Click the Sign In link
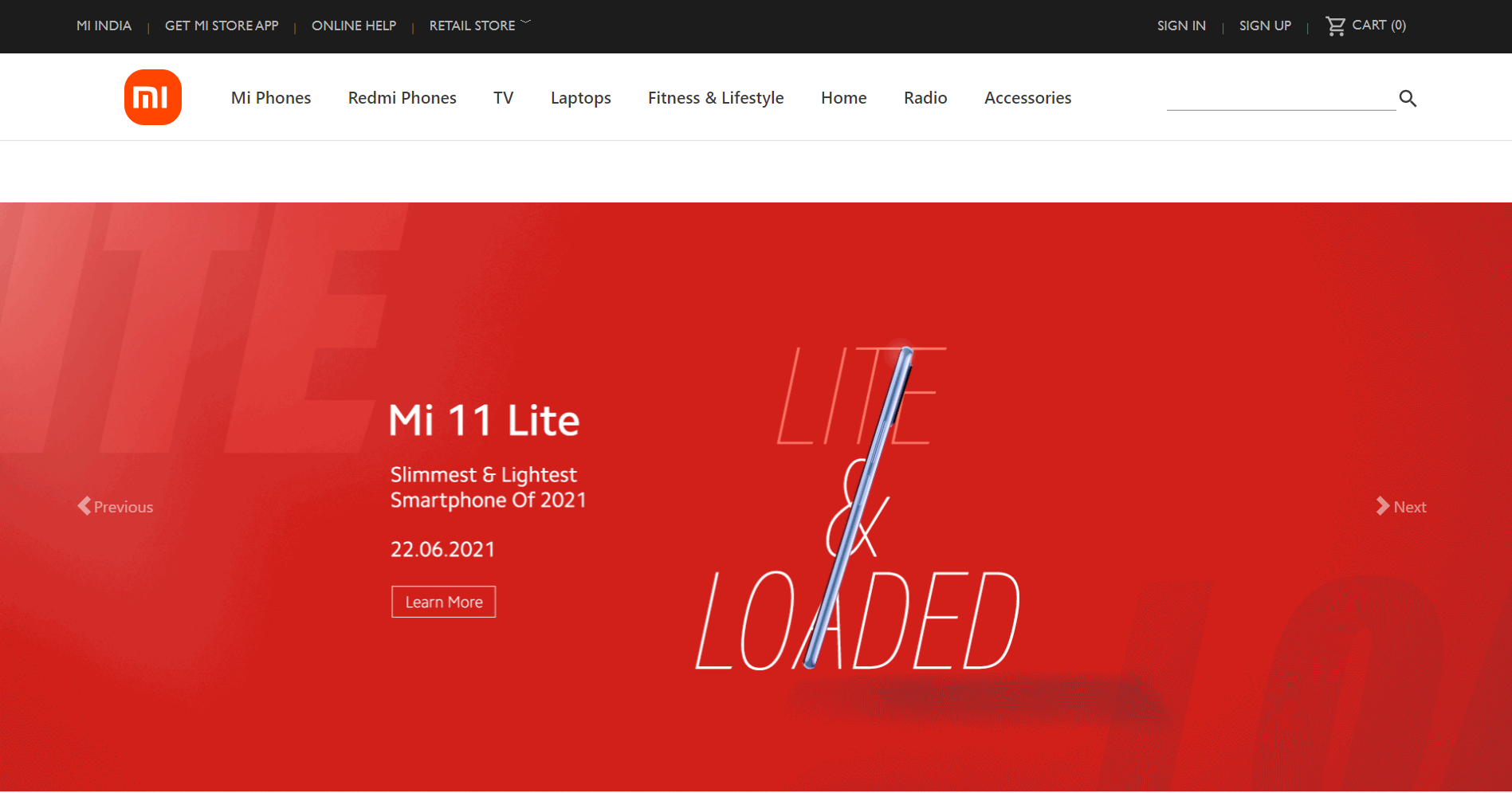1512x793 pixels. [x=1180, y=26]
